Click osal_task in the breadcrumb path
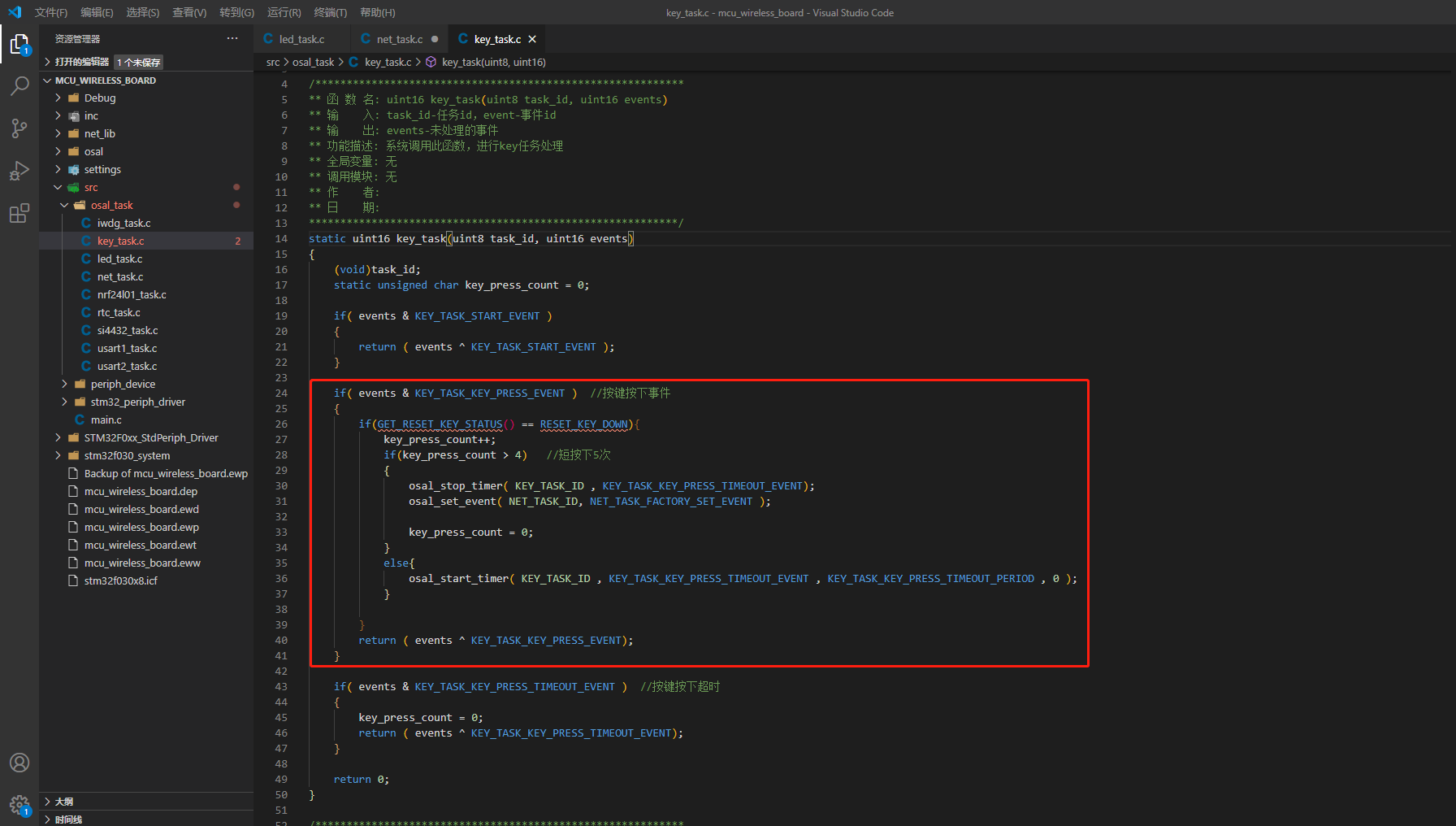The height and width of the screenshot is (826, 1456). (313, 63)
